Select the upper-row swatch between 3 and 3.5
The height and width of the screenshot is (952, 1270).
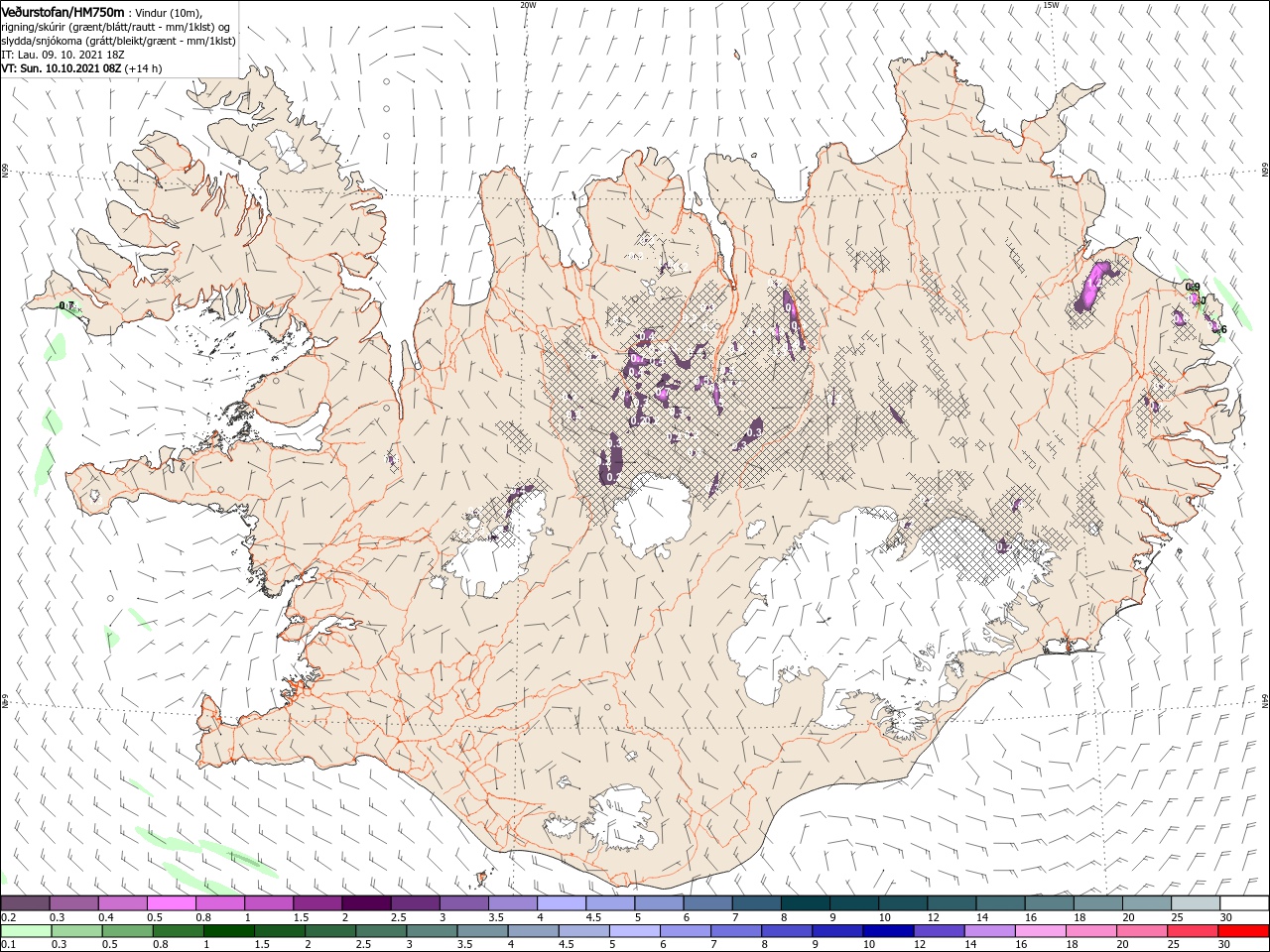[x=463, y=903]
